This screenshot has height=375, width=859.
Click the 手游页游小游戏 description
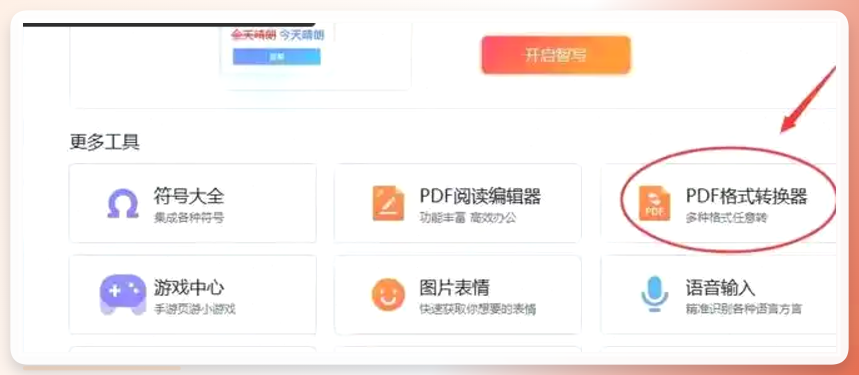pos(194,309)
